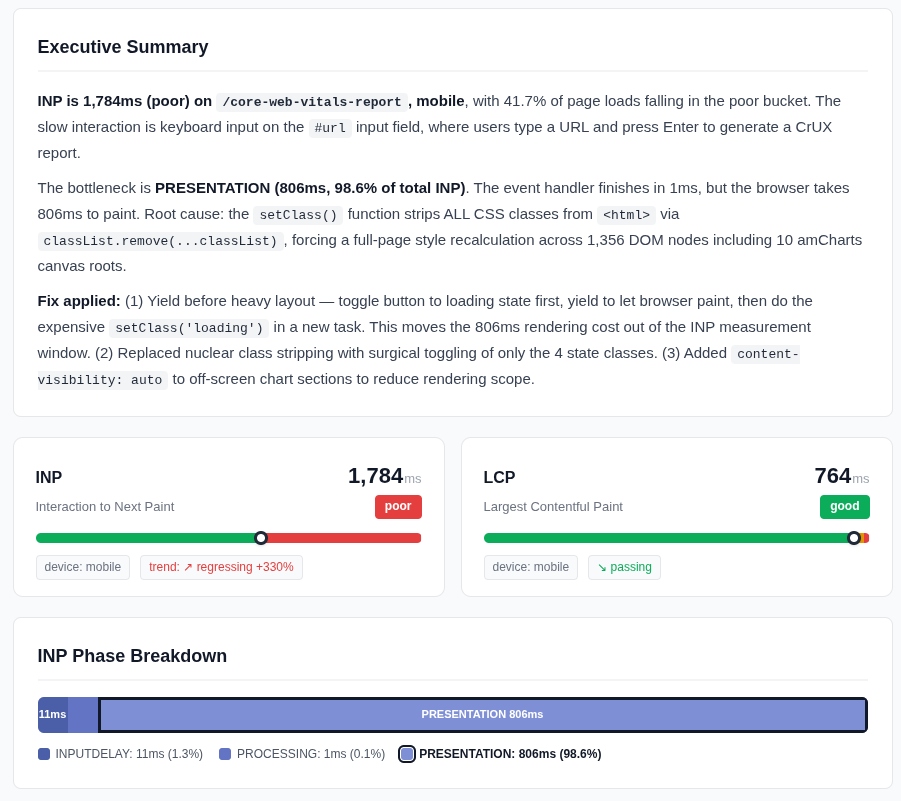The height and width of the screenshot is (801, 901).
Task: Click the red "poor" INP badge
Action: tap(398, 507)
